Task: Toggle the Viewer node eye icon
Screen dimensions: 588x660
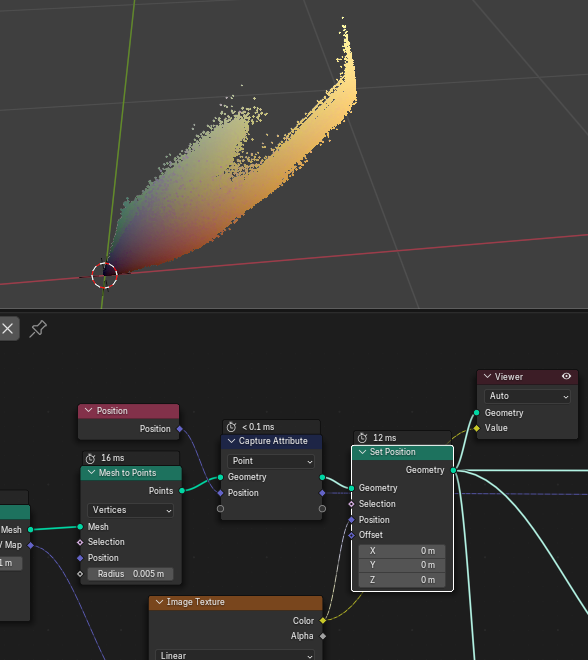Action: (x=567, y=376)
